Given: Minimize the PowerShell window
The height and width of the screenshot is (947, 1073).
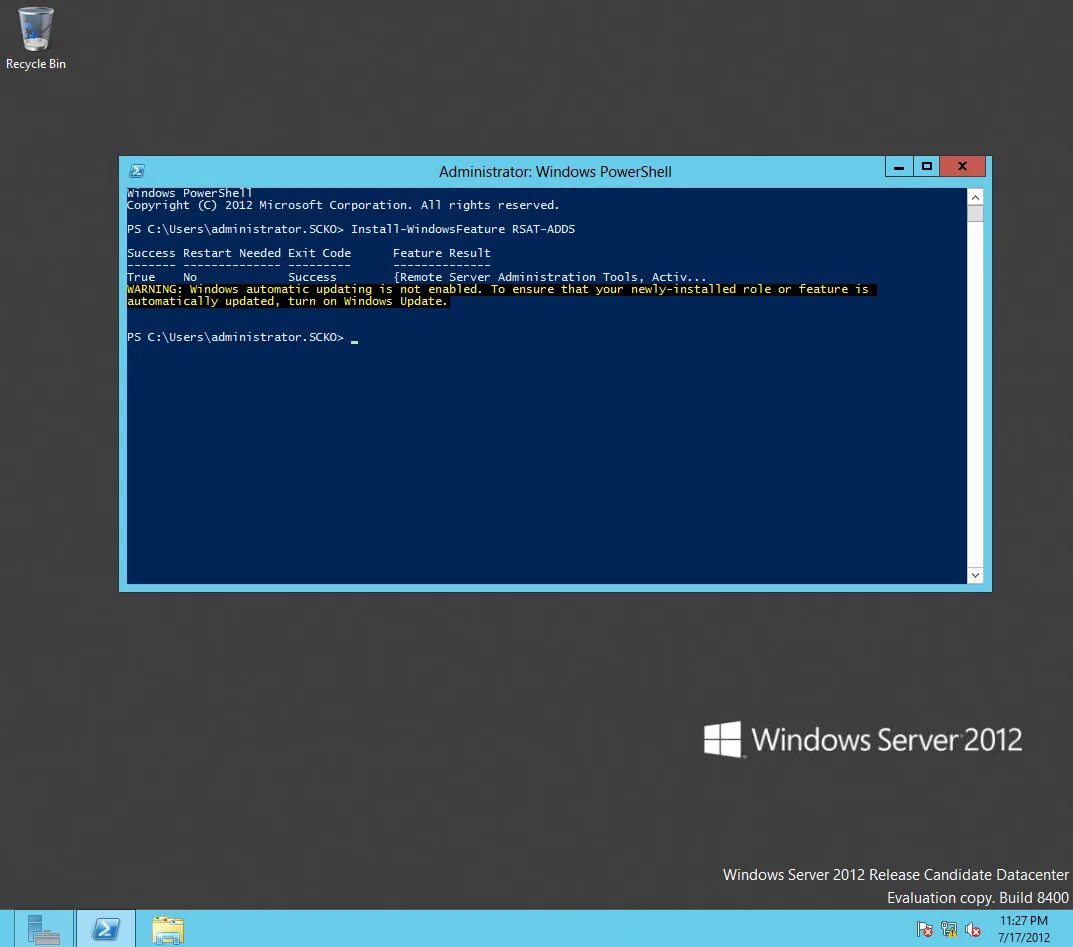Looking at the screenshot, I should coord(899,166).
